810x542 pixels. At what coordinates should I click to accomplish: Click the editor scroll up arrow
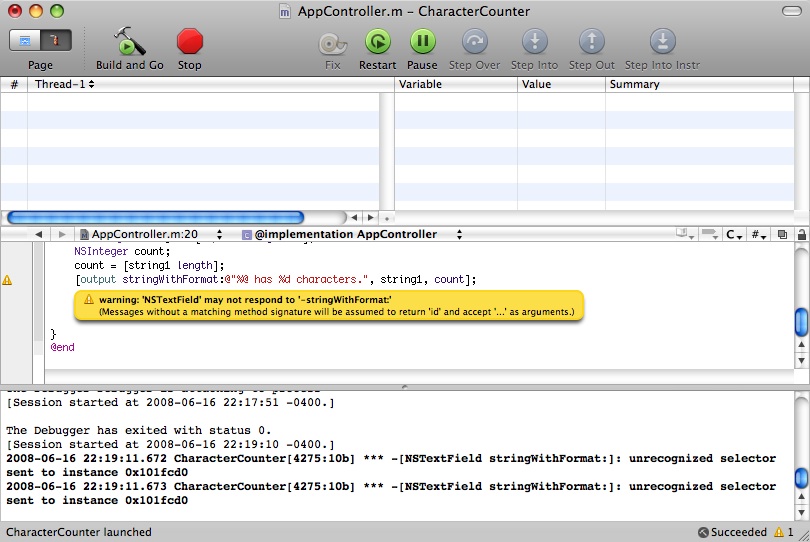[x=801, y=344]
